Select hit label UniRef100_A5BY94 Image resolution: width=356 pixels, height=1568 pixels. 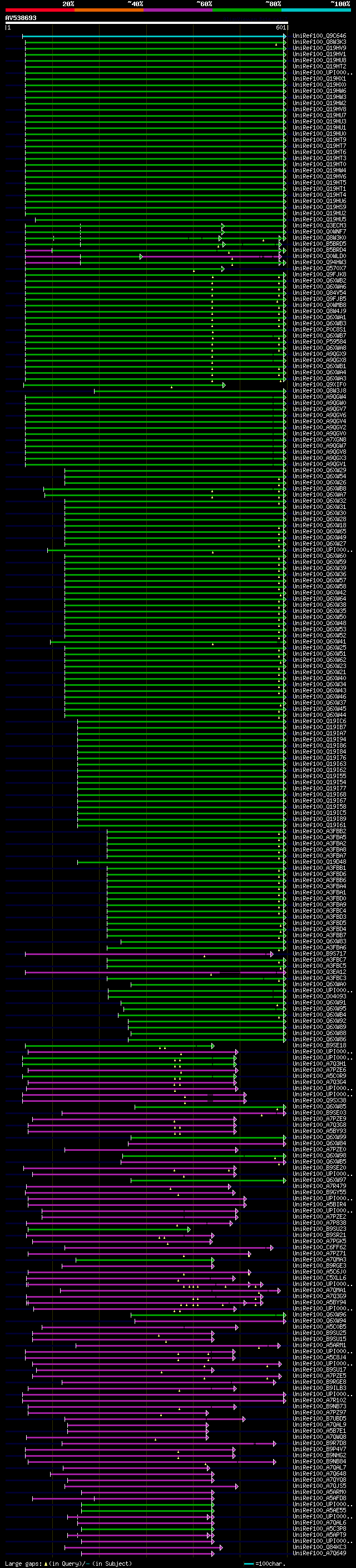click(x=319, y=1302)
